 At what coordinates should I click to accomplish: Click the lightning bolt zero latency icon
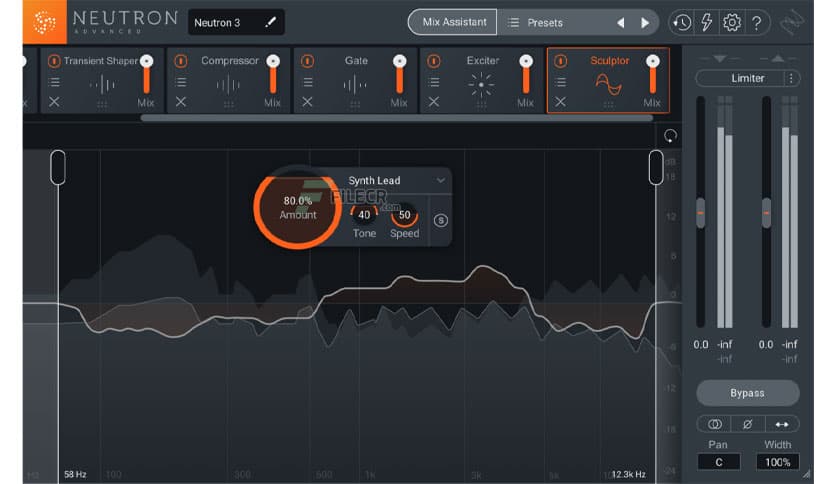point(706,22)
